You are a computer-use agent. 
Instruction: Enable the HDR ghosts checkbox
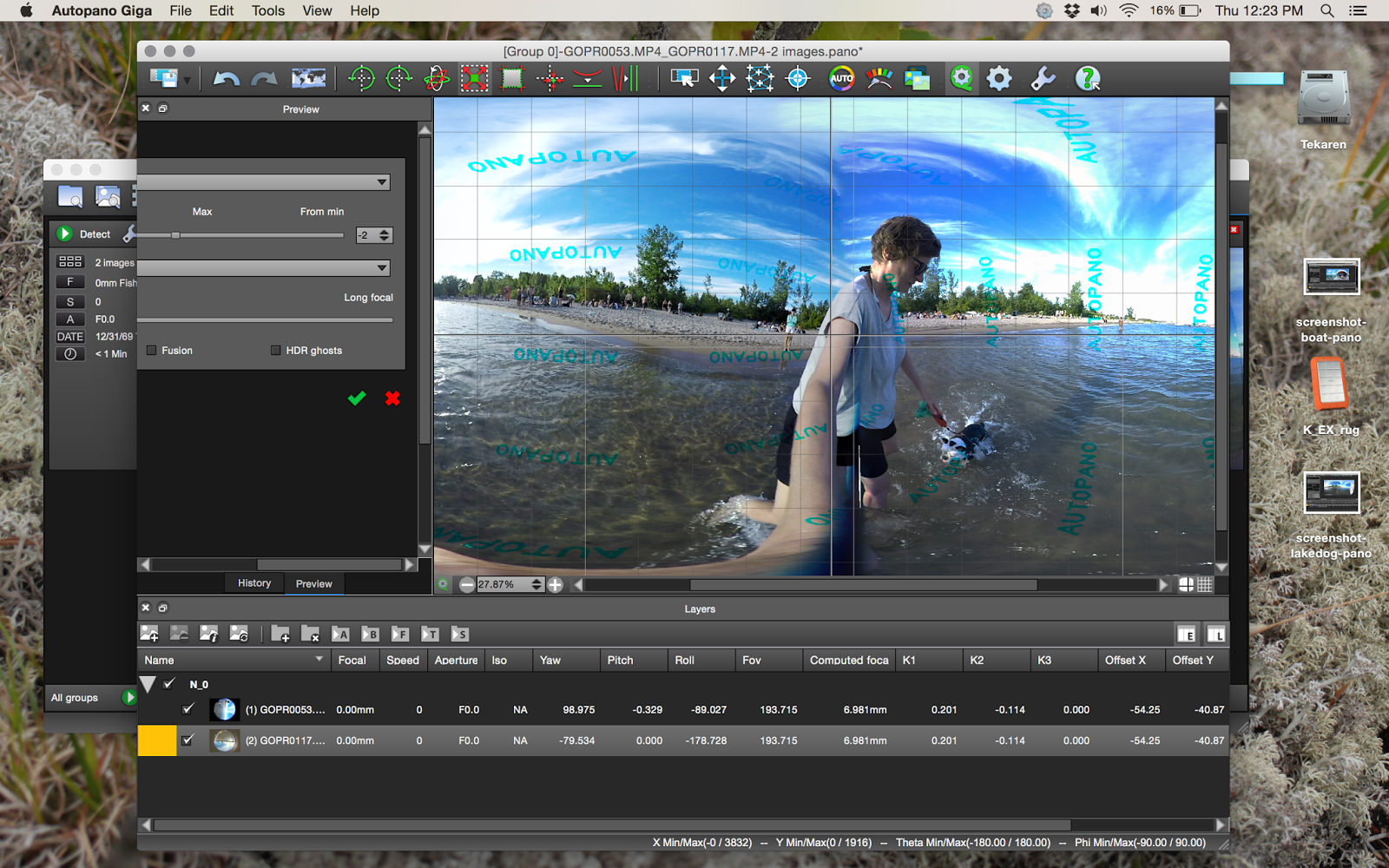click(276, 351)
